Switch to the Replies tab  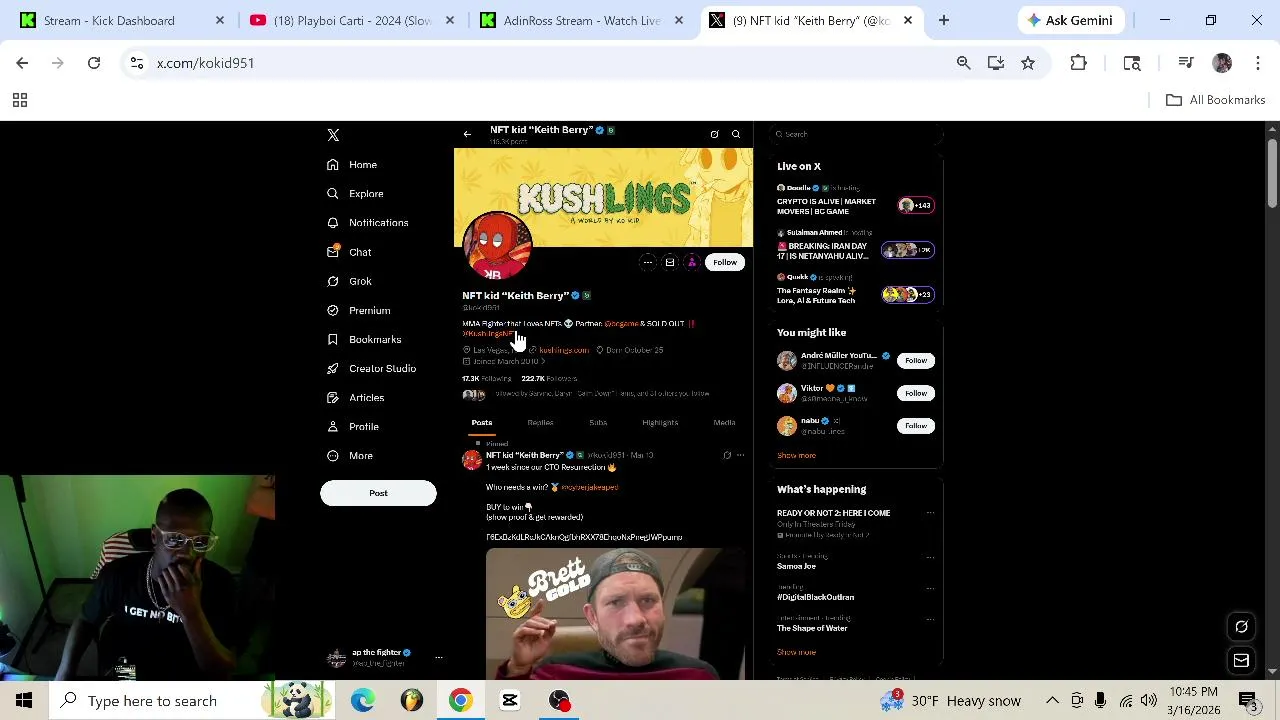tap(540, 423)
